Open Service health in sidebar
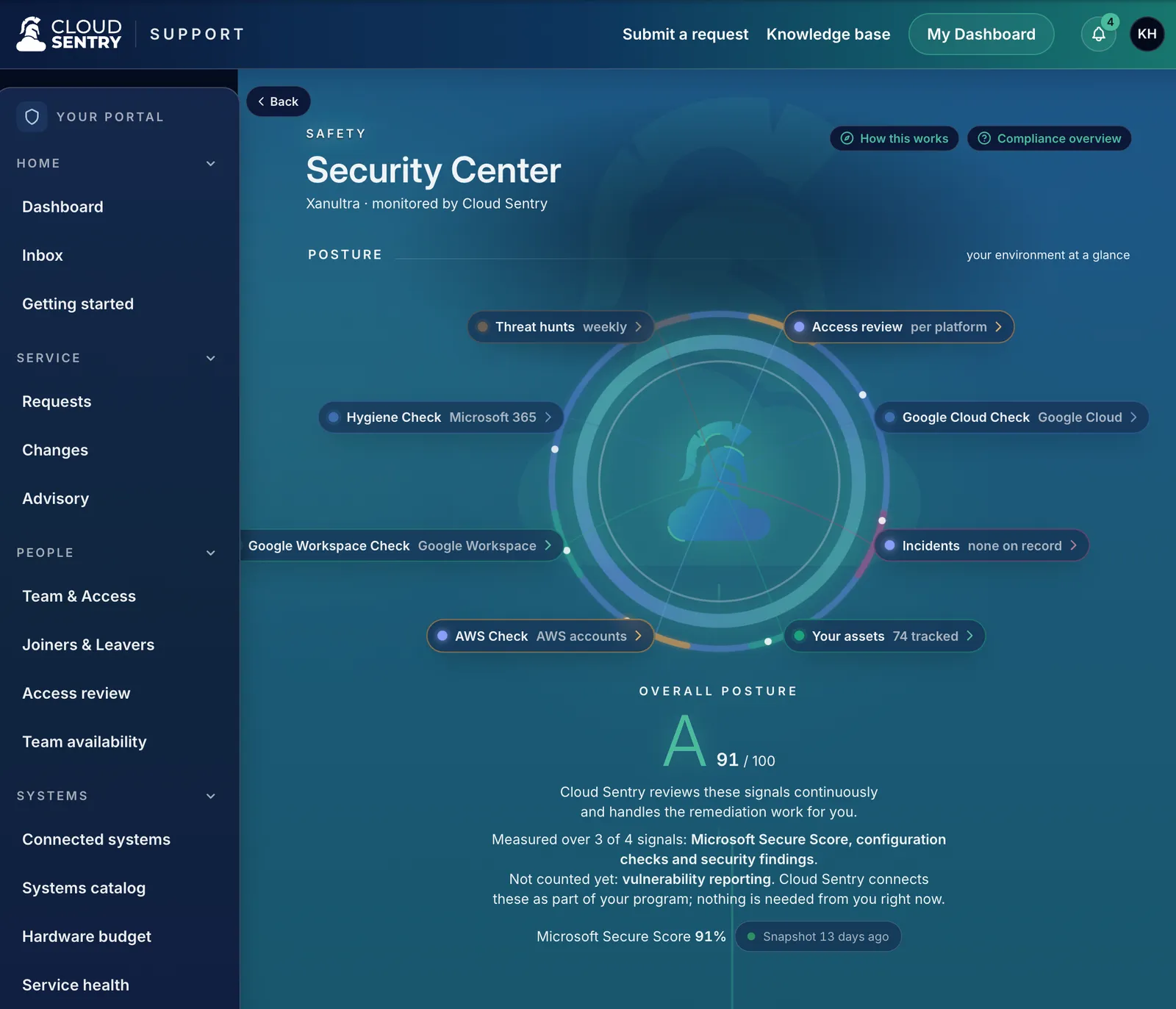 click(76, 985)
